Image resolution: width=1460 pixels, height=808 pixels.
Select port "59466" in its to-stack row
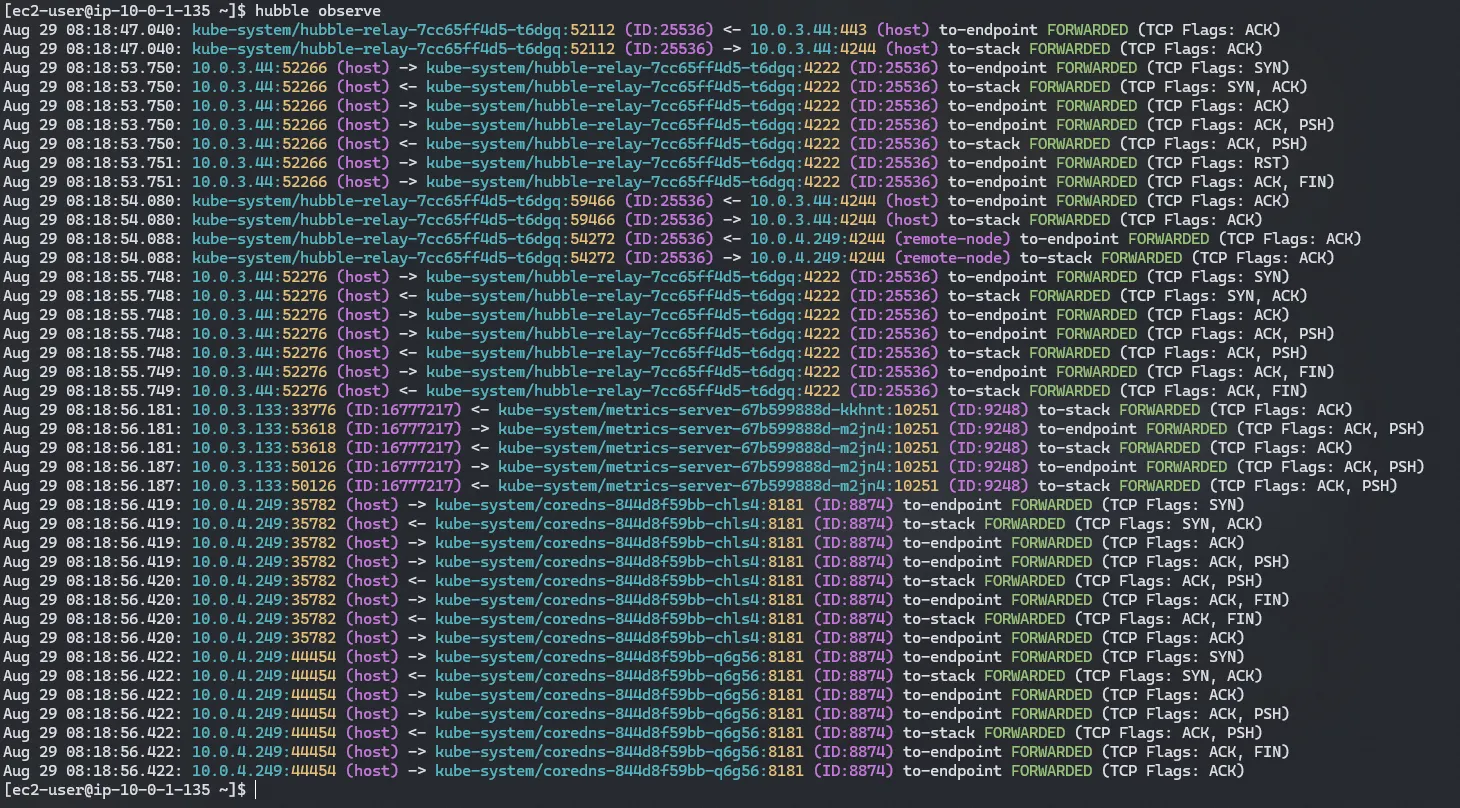593,220
